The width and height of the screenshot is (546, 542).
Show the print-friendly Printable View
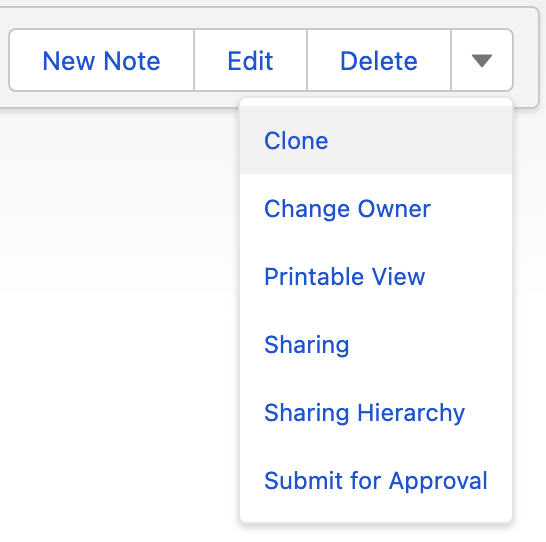coord(376,276)
